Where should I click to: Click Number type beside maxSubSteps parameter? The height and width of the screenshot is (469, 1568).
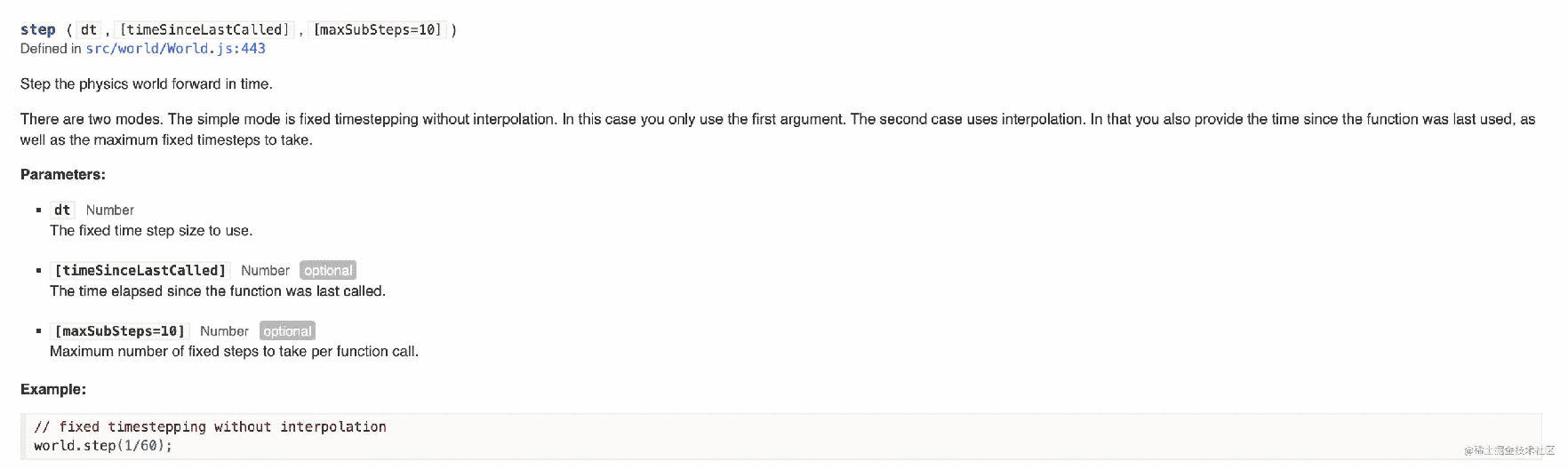pos(224,331)
